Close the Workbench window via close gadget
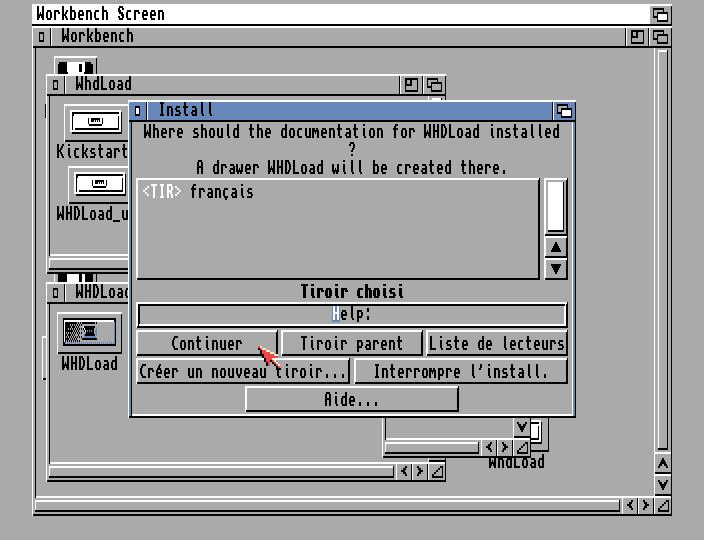The width and height of the screenshot is (704, 540). click(41, 37)
